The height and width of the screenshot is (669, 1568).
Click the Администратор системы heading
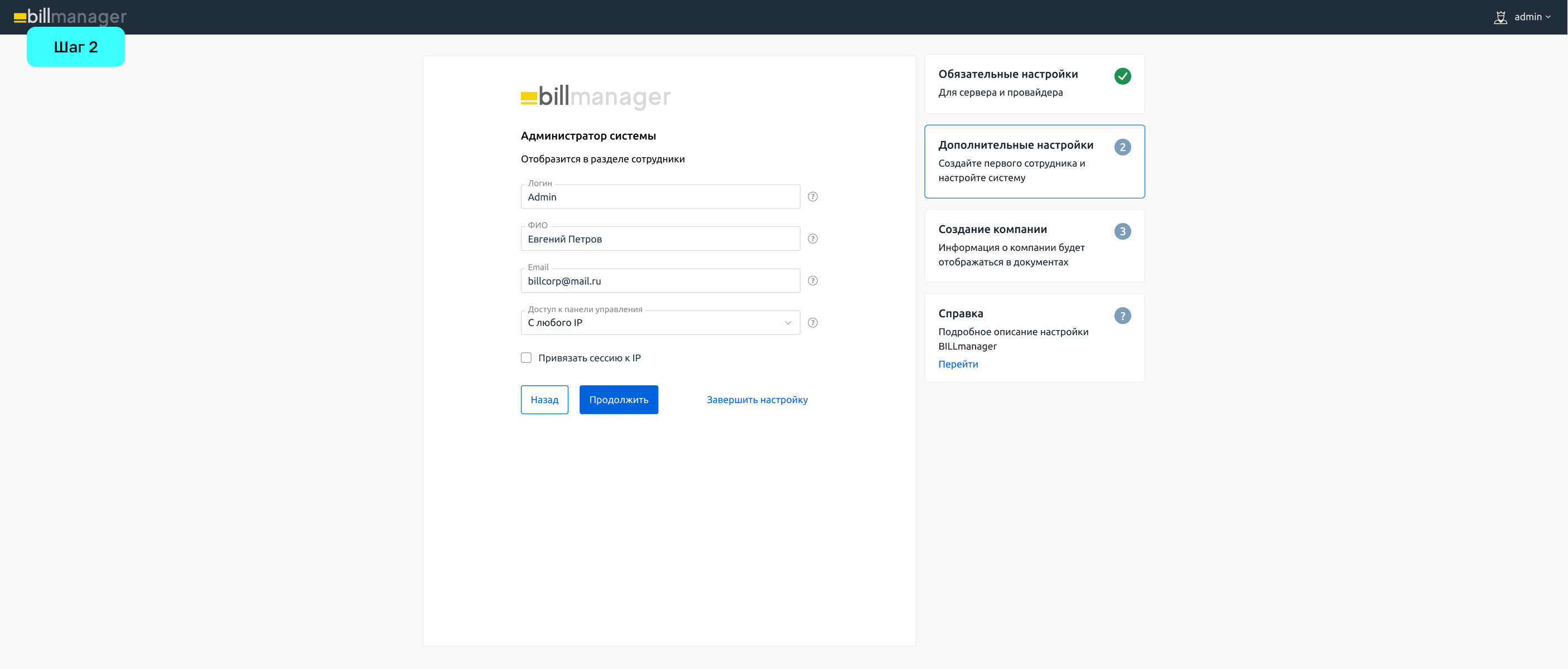click(588, 135)
